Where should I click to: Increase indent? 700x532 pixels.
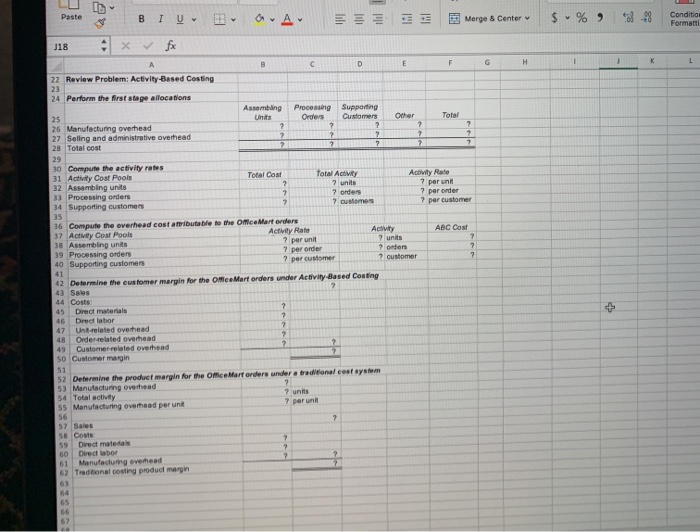425,19
